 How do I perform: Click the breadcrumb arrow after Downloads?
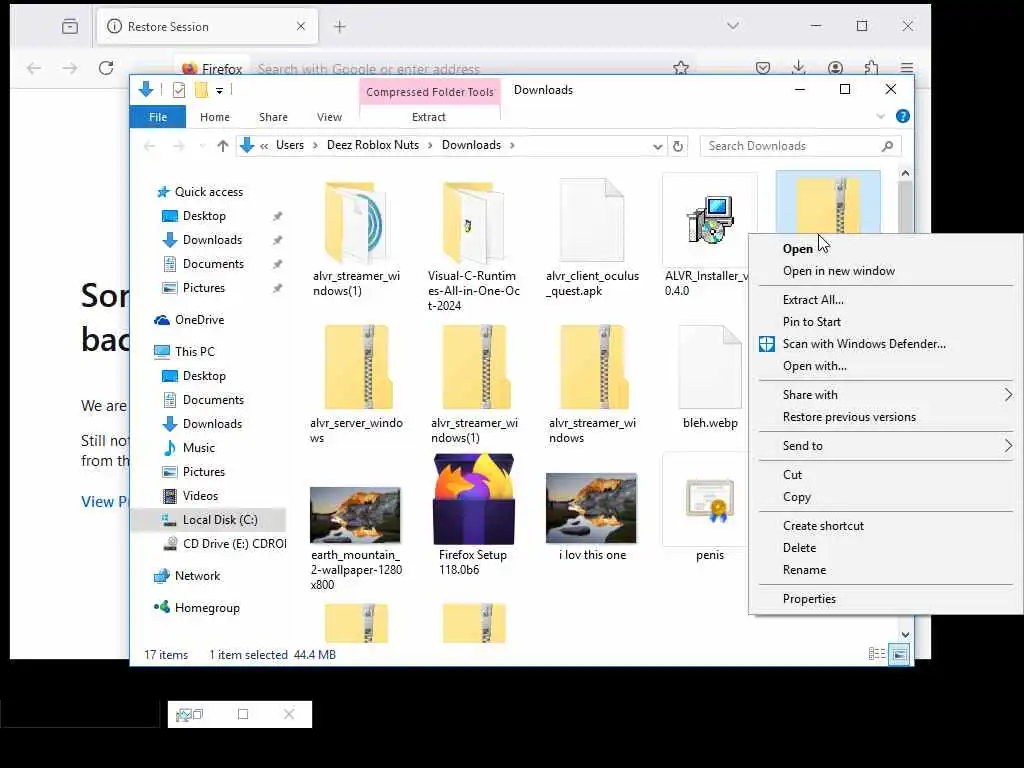click(x=512, y=145)
